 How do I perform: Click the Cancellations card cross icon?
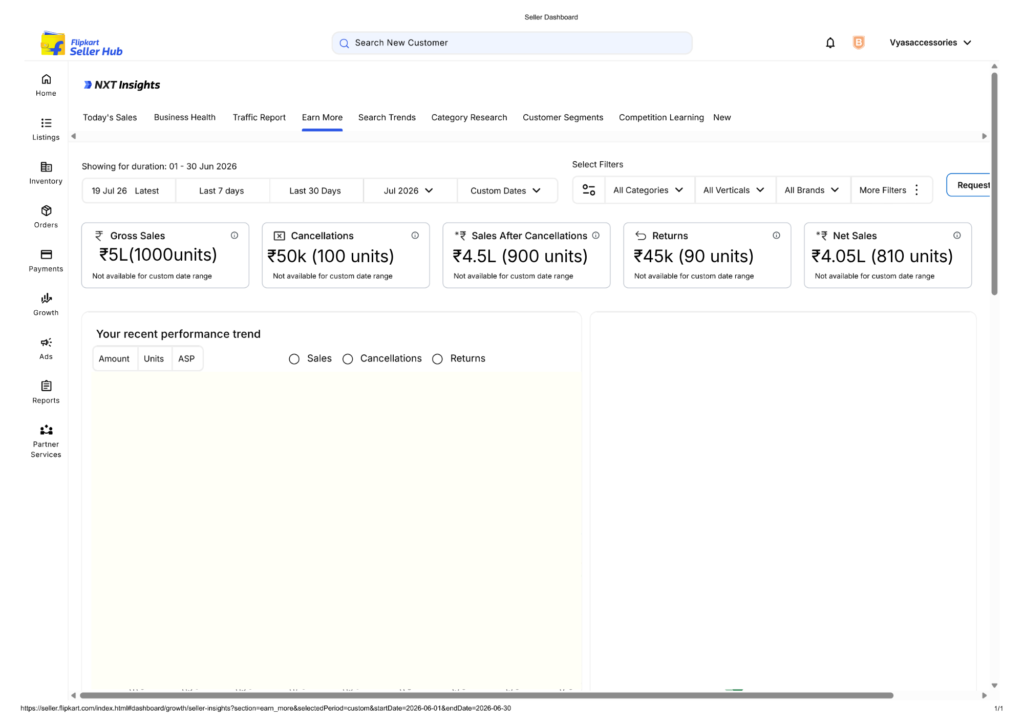(279, 236)
